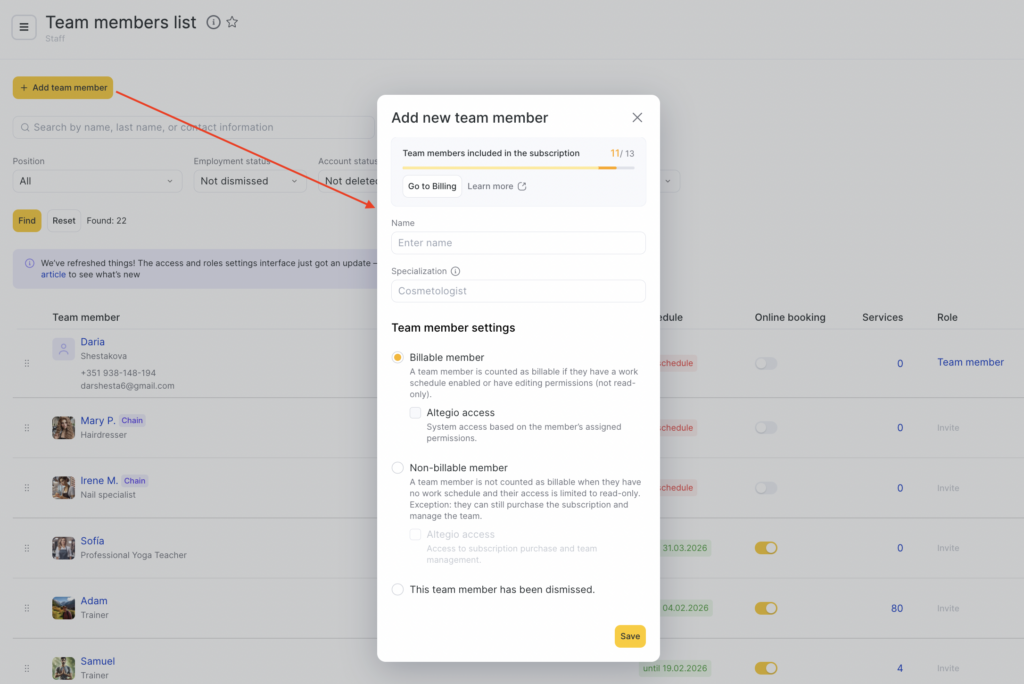
Task: Close the Add new team member dialog
Action: pyautogui.click(x=637, y=118)
